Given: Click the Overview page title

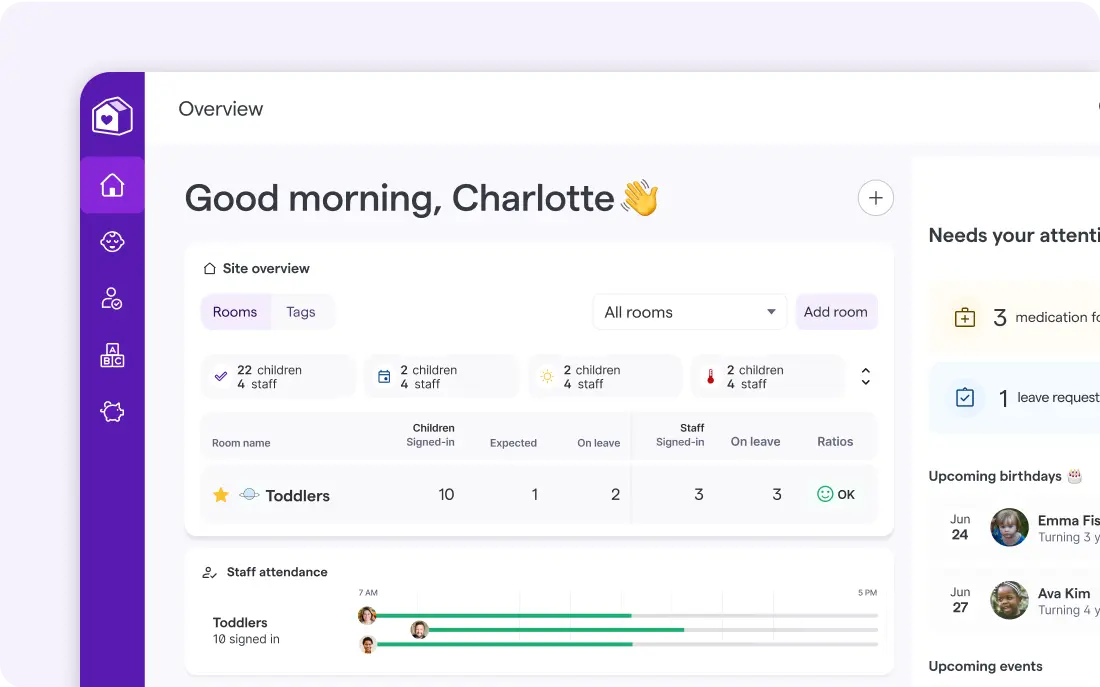Looking at the screenshot, I should point(220,109).
